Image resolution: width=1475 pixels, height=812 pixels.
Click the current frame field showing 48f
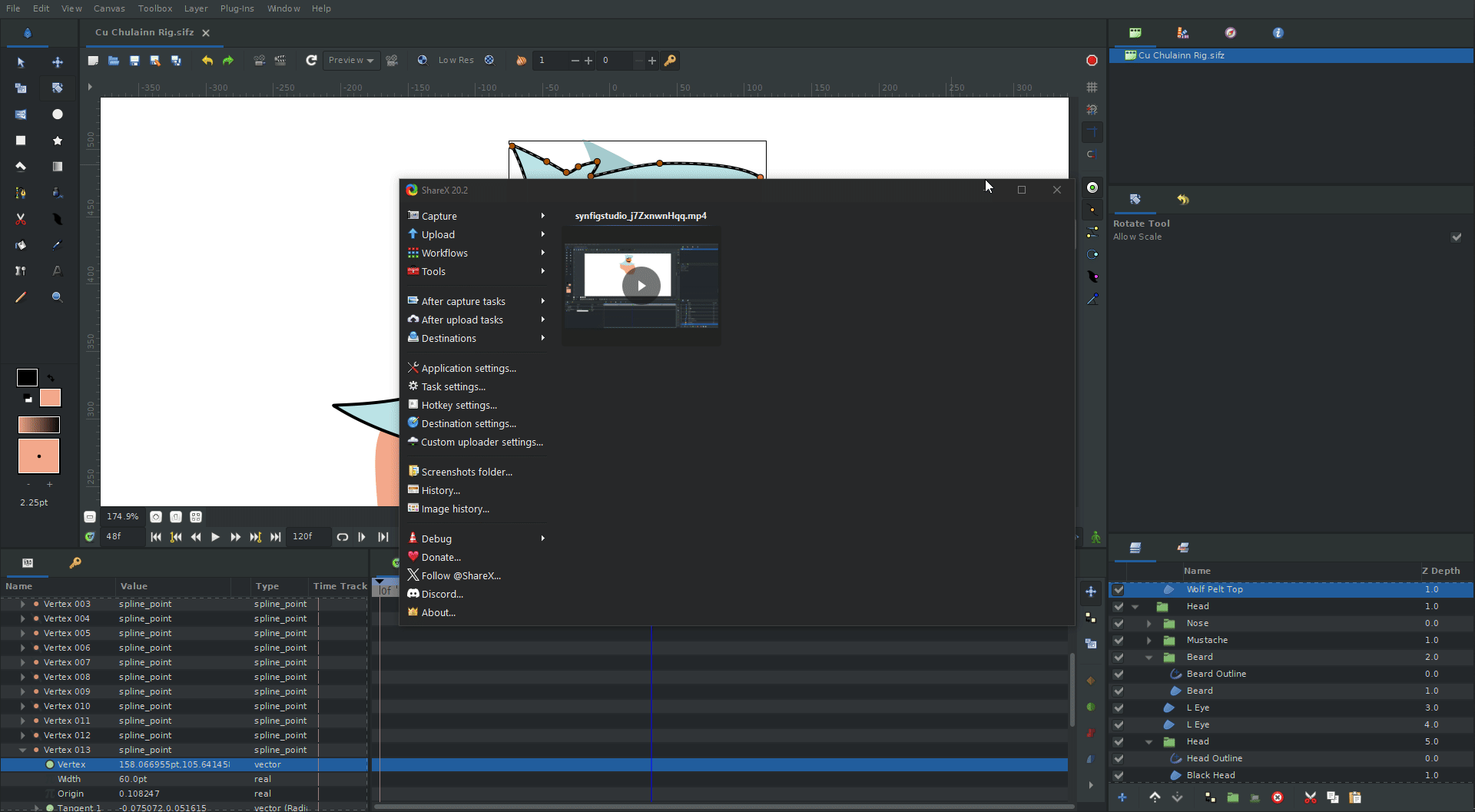pos(122,537)
